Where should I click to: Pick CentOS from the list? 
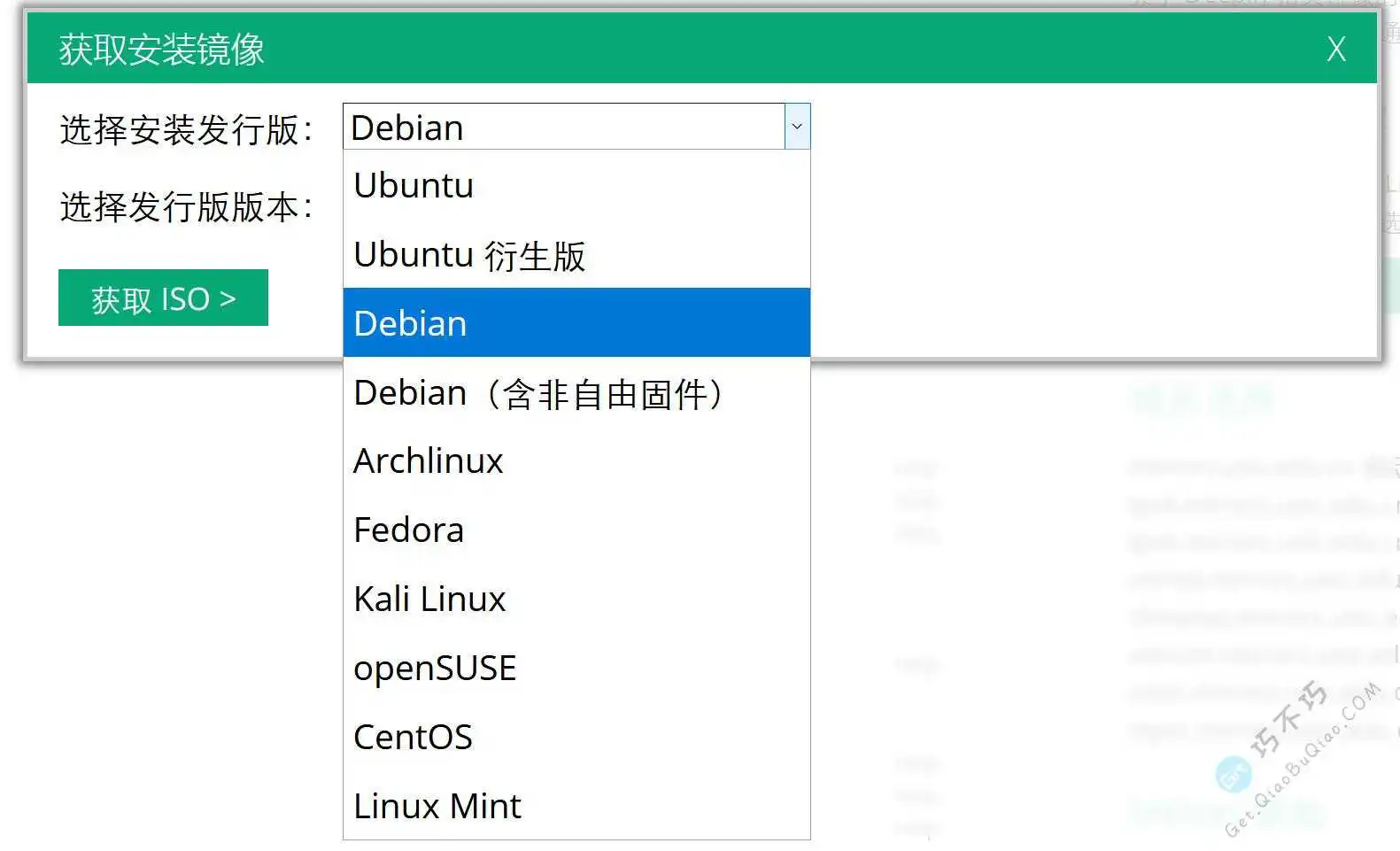(576, 737)
